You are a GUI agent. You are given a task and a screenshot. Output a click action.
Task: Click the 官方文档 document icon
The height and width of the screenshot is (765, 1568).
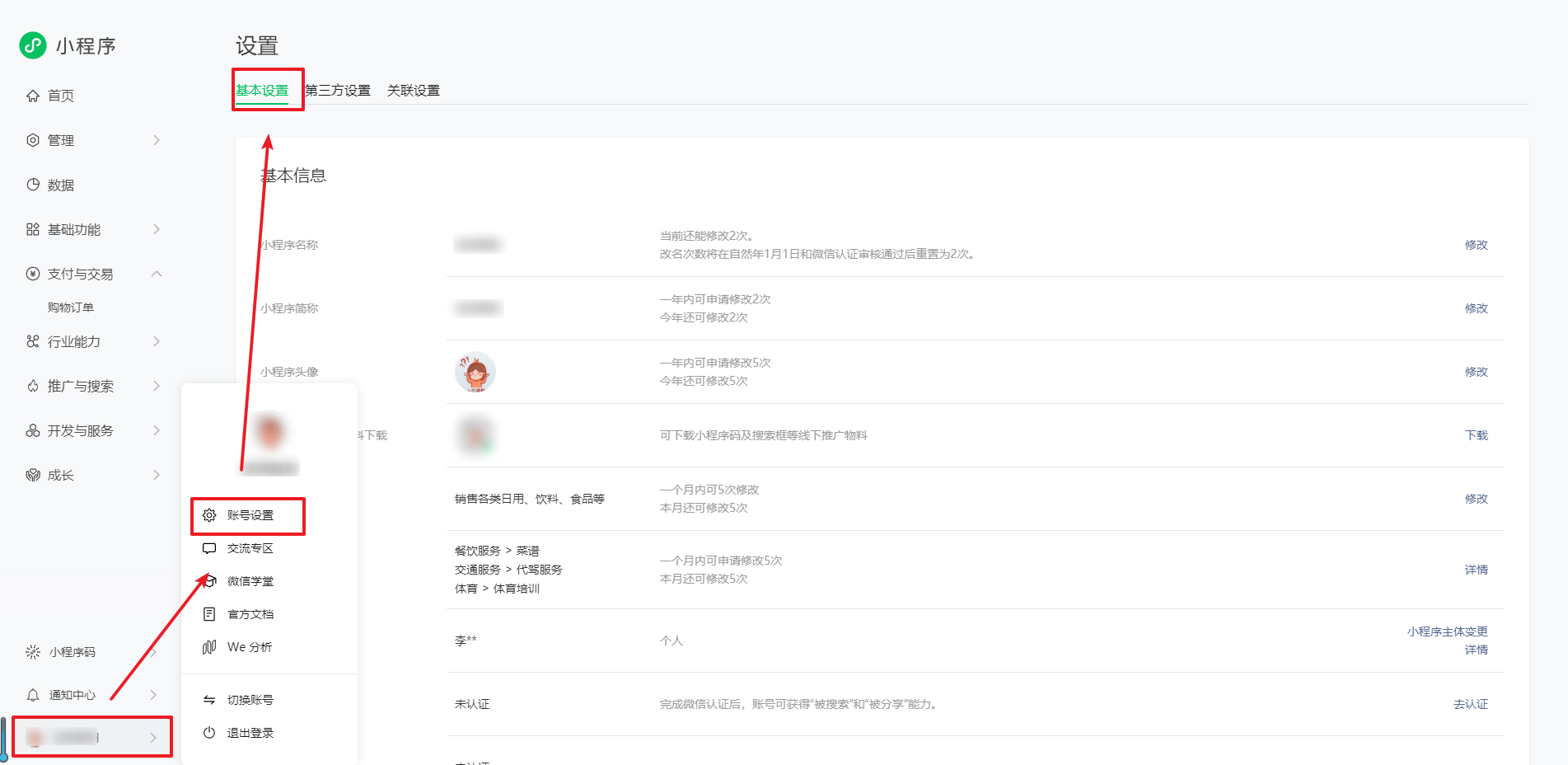click(209, 614)
